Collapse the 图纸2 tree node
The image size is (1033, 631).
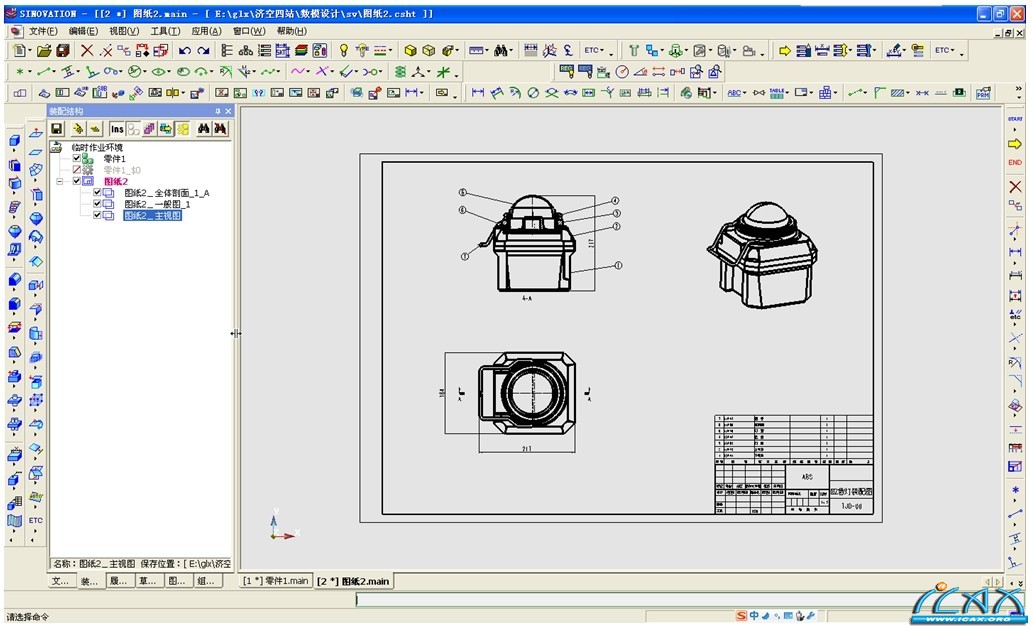tap(61, 182)
